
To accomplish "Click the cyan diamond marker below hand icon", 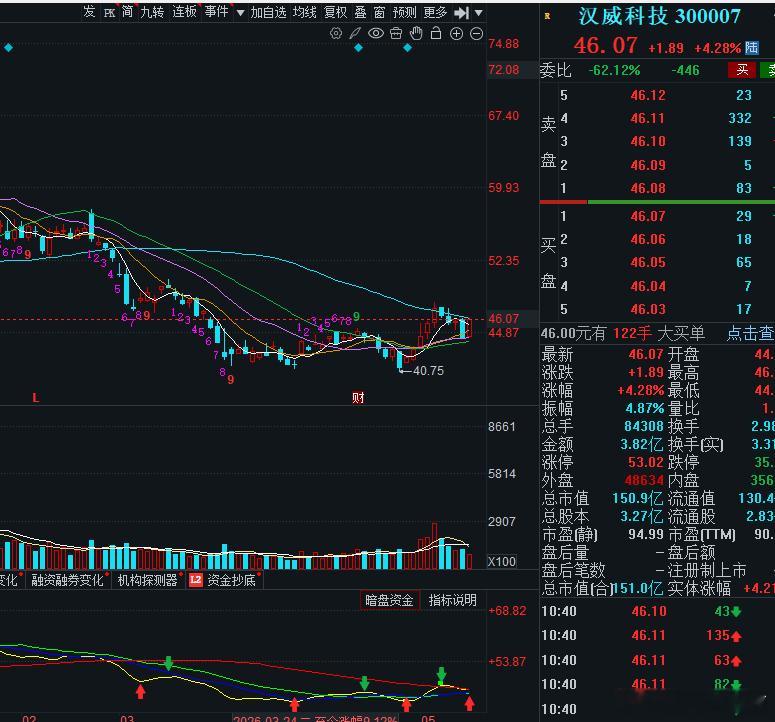I will click(x=407, y=48).
